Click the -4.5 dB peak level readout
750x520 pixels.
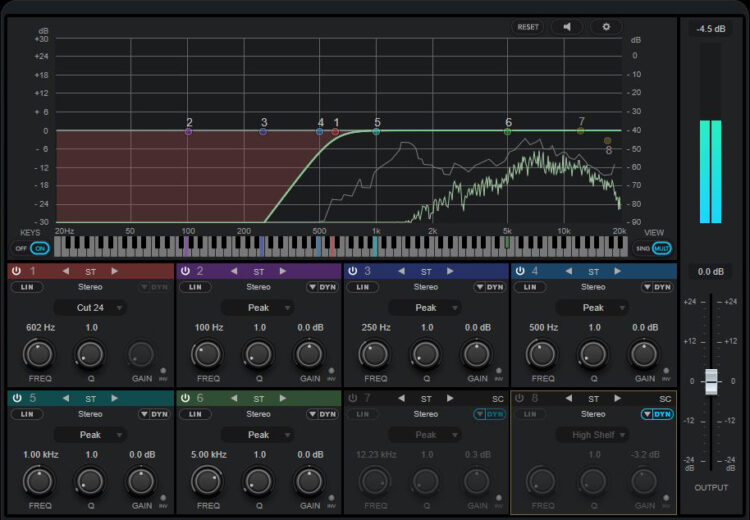(710, 29)
